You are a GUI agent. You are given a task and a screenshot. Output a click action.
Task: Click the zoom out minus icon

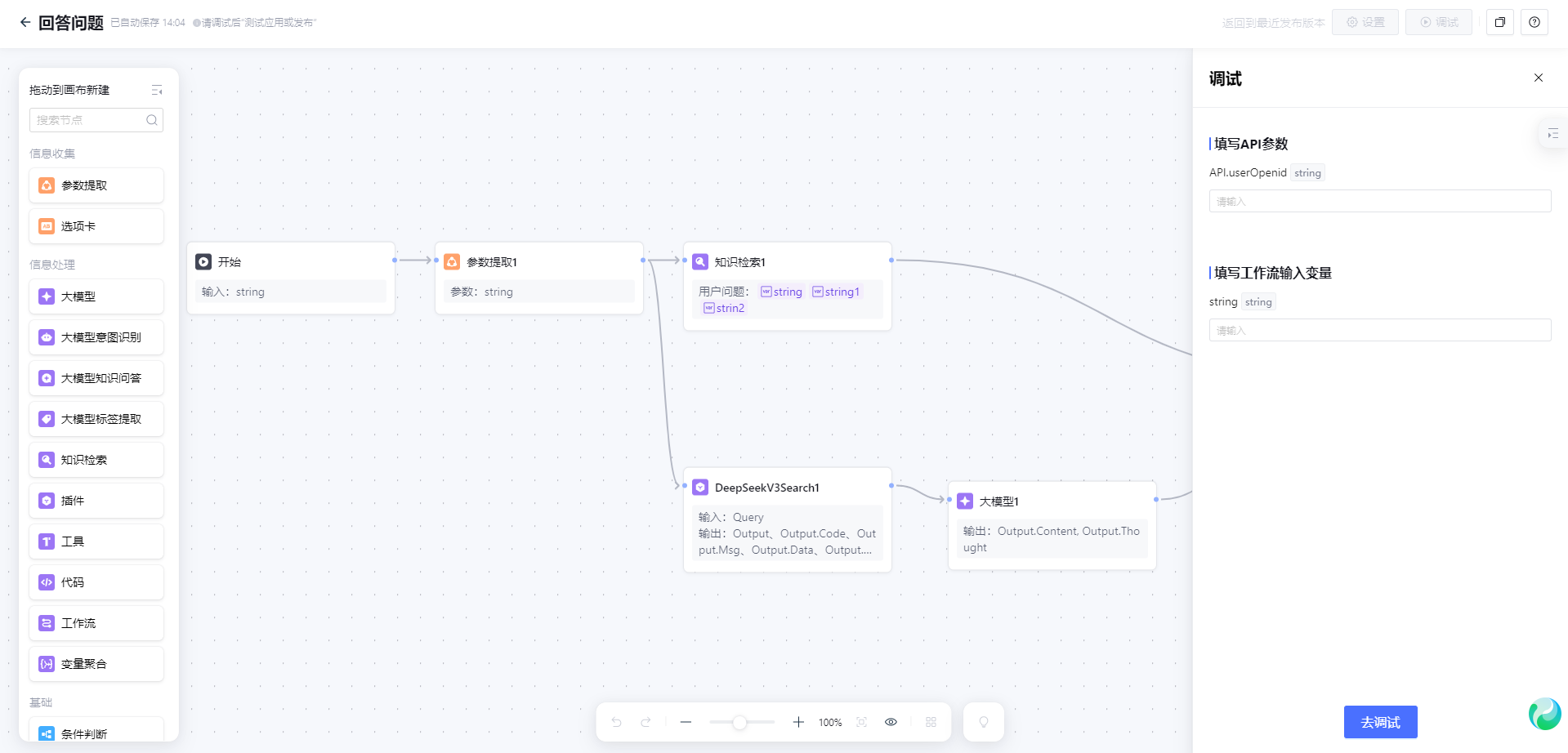pos(686,722)
